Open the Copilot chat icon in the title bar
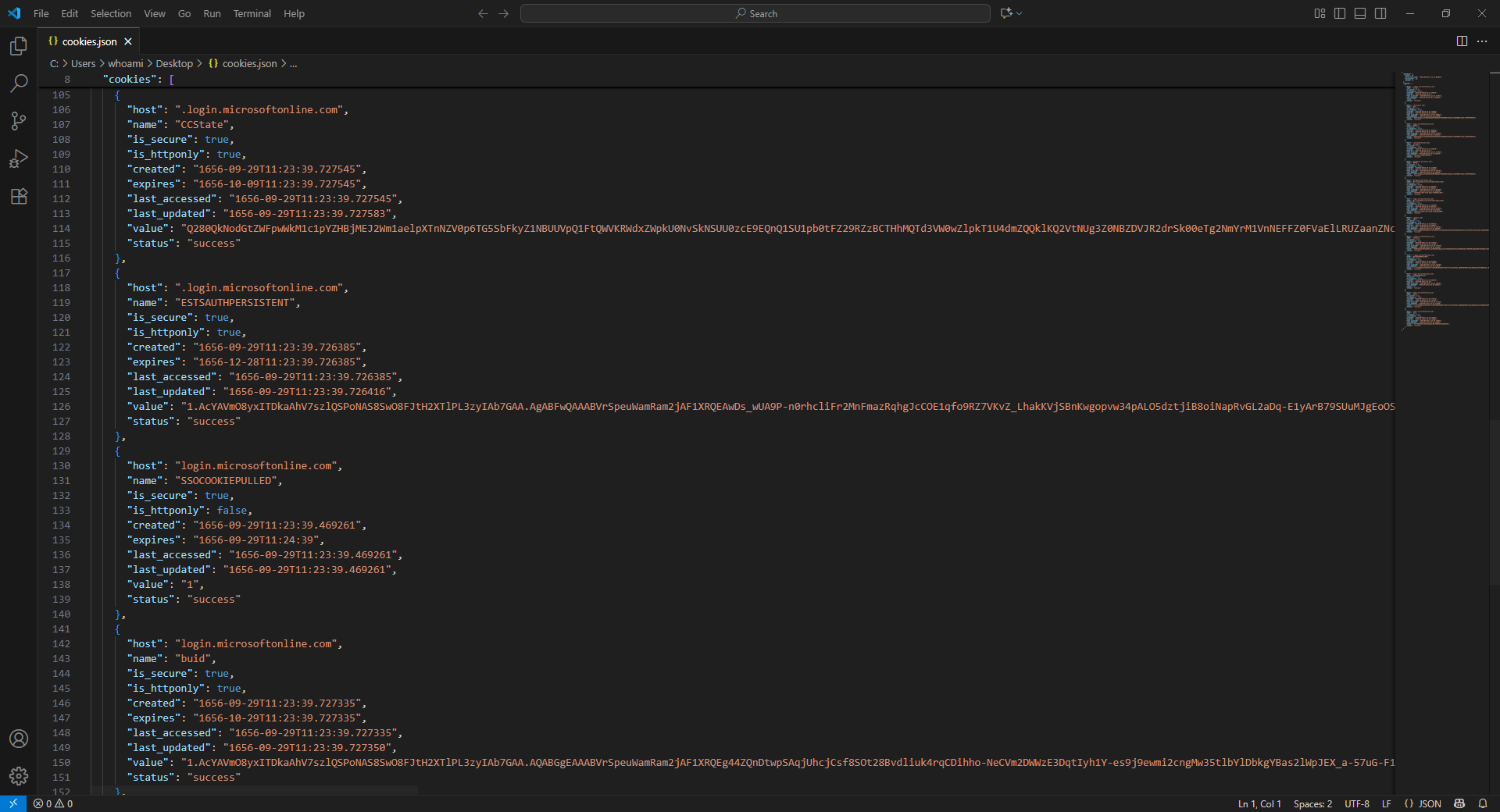 point(1006,13)
